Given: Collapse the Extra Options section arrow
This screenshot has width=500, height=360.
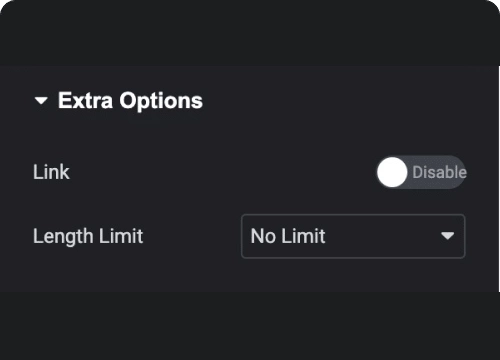Looking at the screenshot, I should (x=41, y=100).
